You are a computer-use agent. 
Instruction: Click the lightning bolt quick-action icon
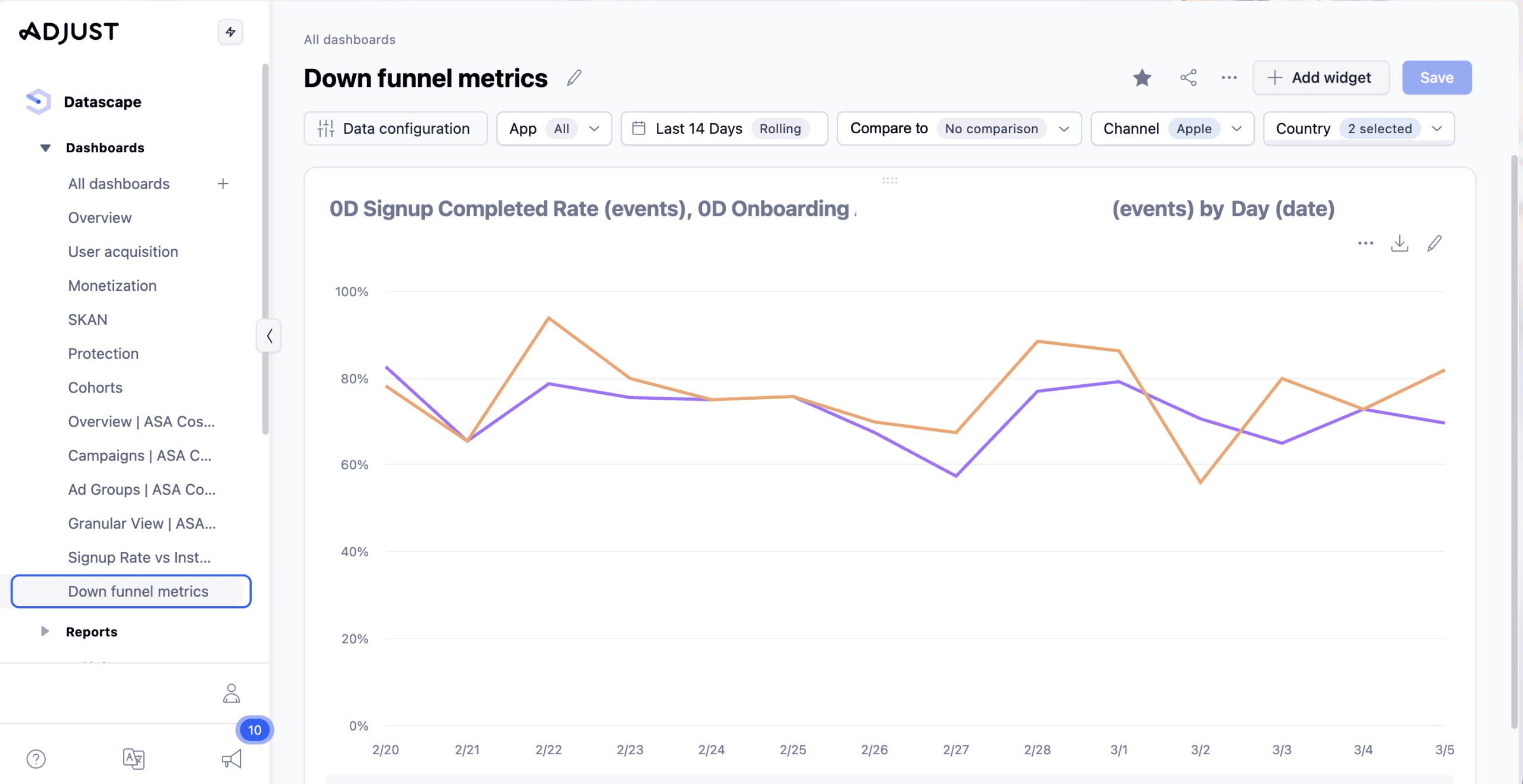[230, 32]
